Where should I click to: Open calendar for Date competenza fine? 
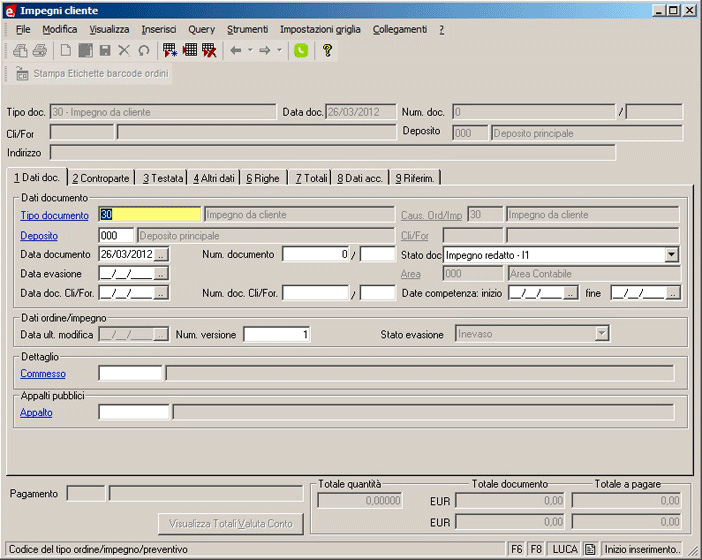pos(673,293)
